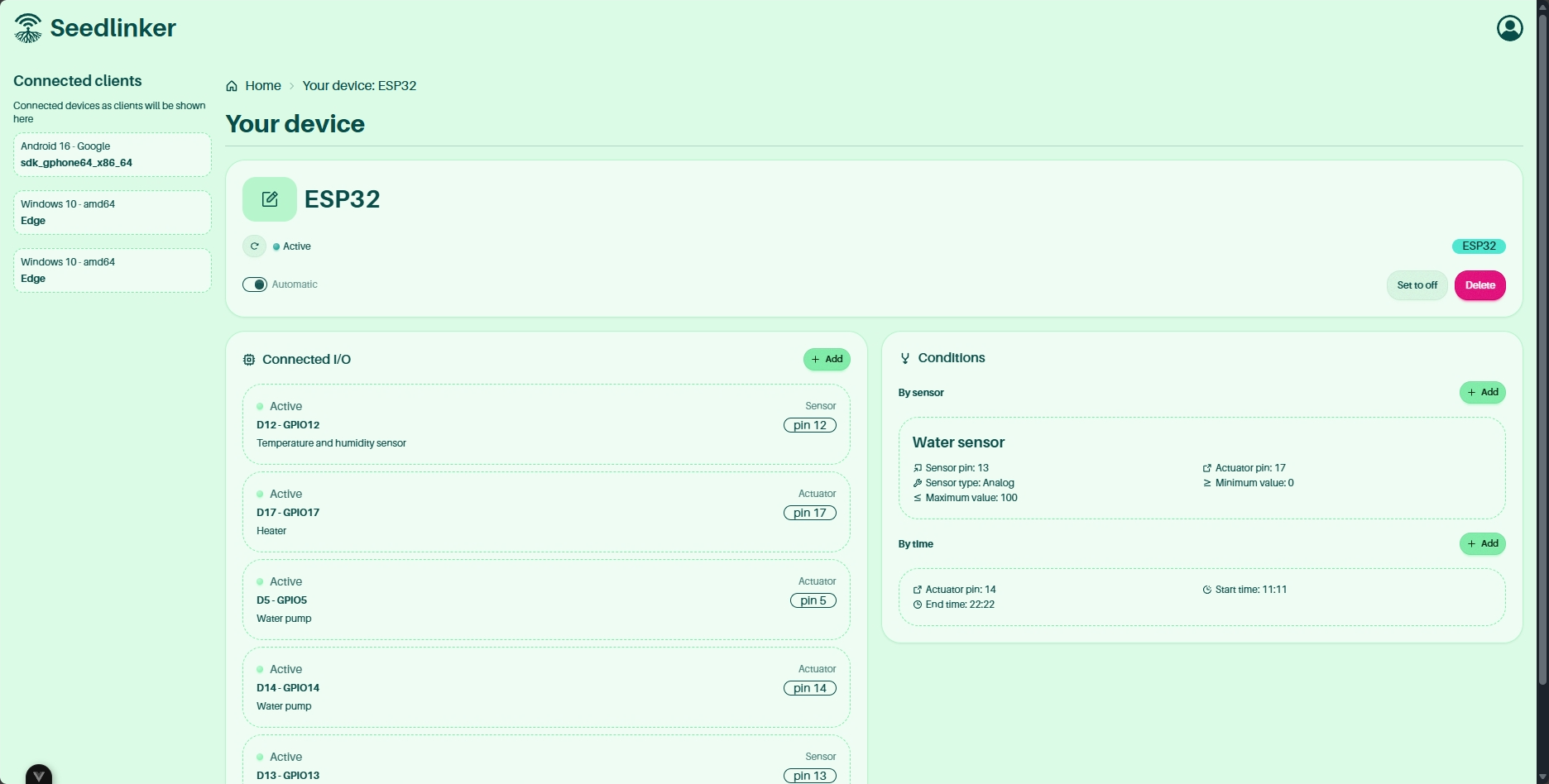Toggle the Automatic switch
This screenshot has height=784, width=1549.
pos(255,284)
